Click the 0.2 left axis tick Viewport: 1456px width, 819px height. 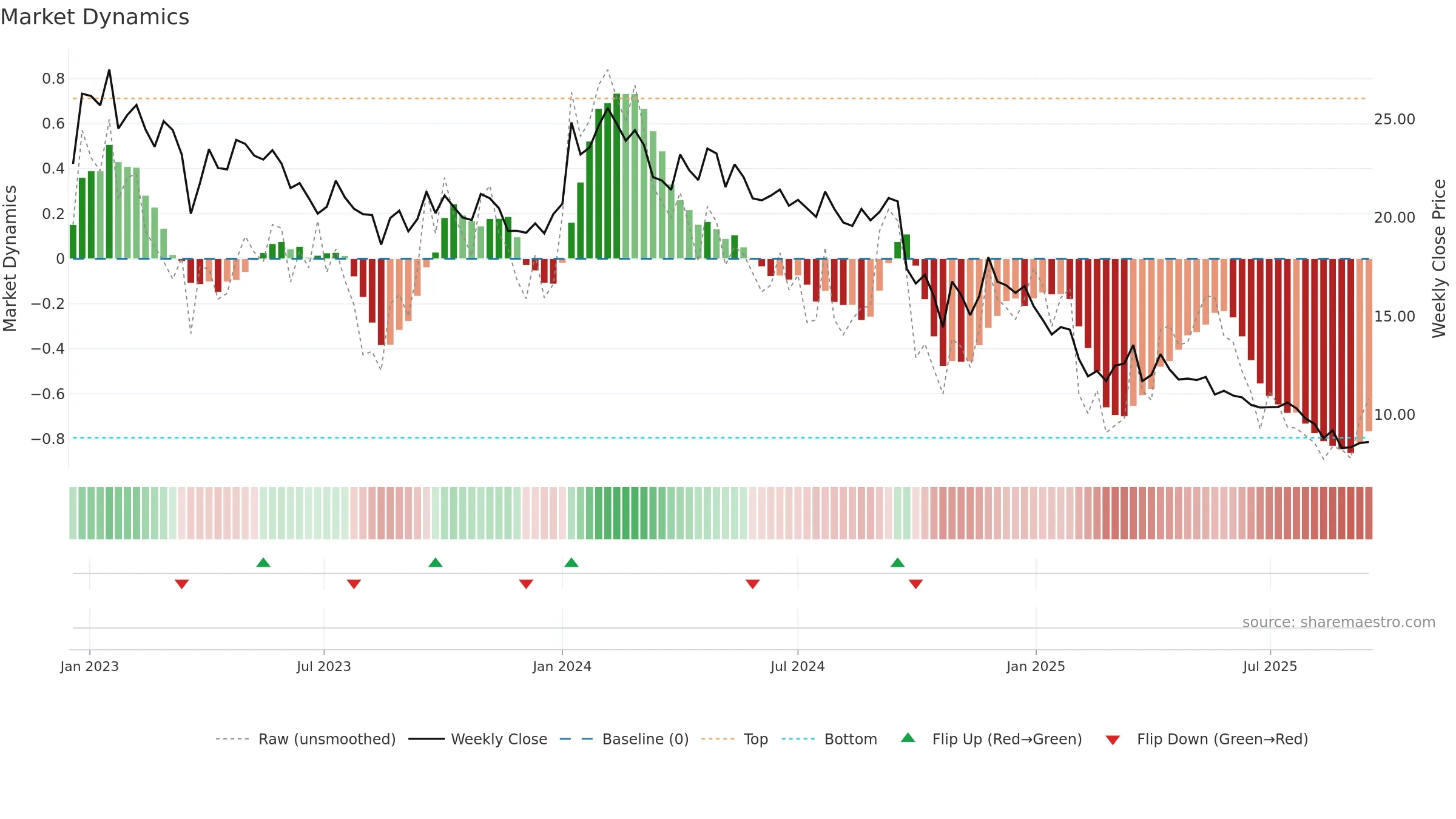tap(53, 214)
